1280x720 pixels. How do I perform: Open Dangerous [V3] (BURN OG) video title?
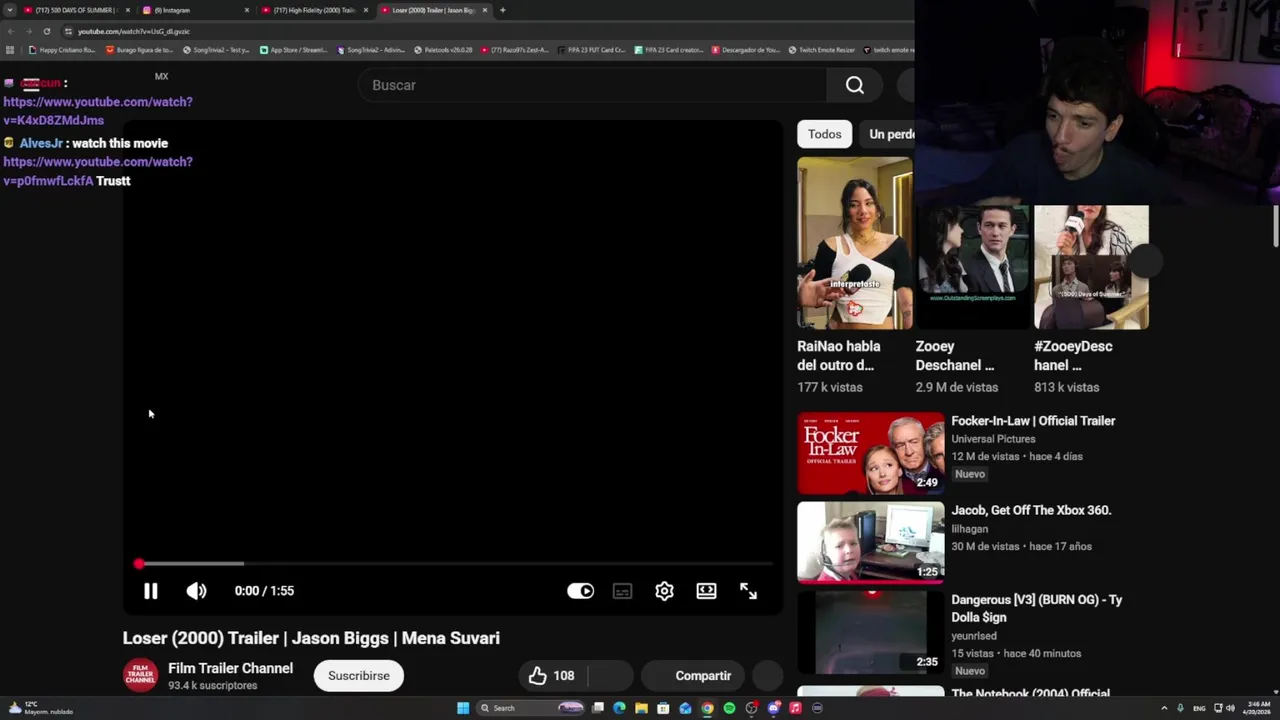coord(1036,608)
